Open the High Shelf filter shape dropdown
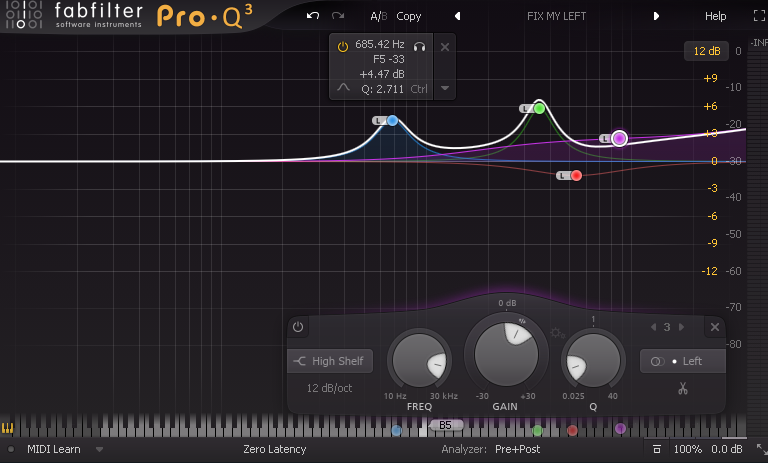768x463 pixels. click(330, 361)
